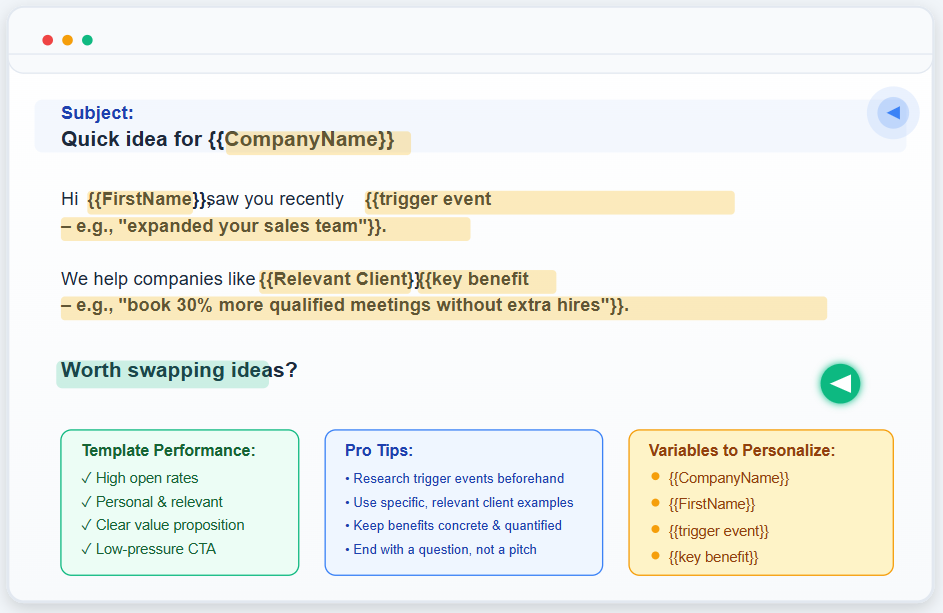Click {{key benefit}} in the variables list
The width and height of the screenshot is (943, 613).
tap(713, 557)
